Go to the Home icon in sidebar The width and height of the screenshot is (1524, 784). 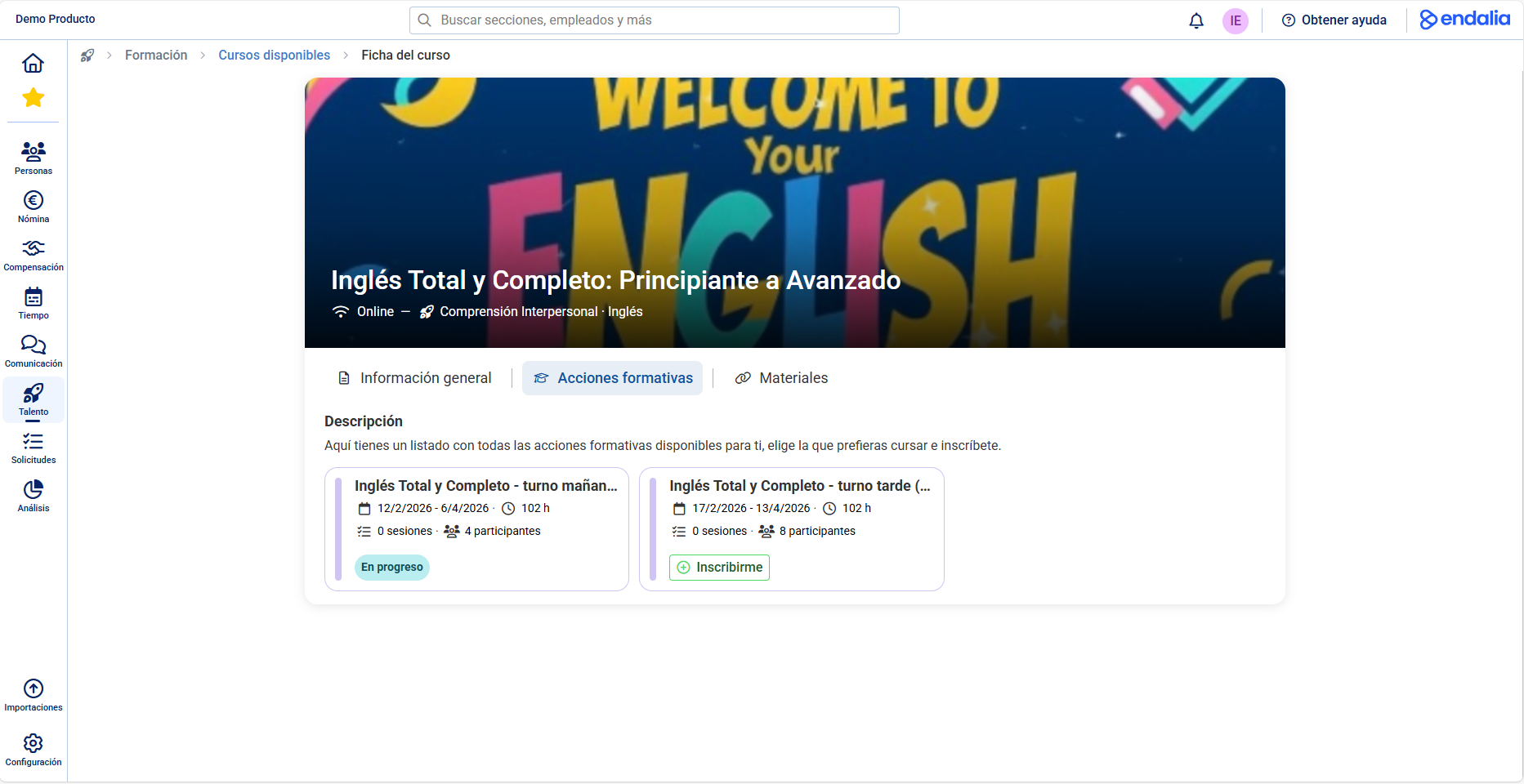33,63
